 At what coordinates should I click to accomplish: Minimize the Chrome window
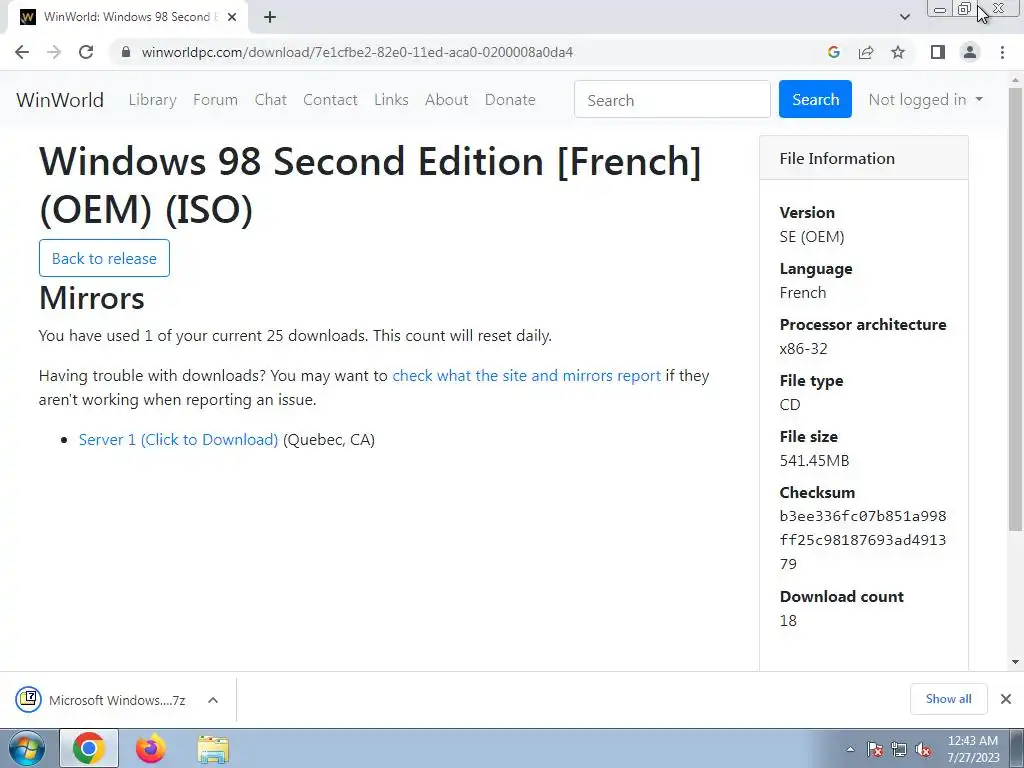[940, 9]
